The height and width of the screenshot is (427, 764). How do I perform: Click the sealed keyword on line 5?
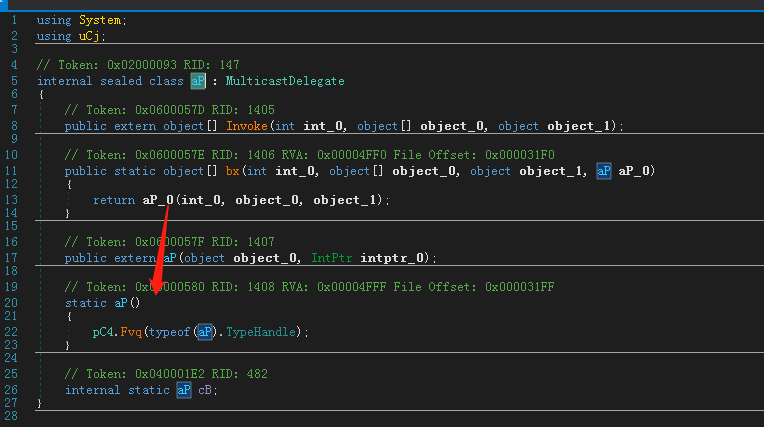(121, 81)
